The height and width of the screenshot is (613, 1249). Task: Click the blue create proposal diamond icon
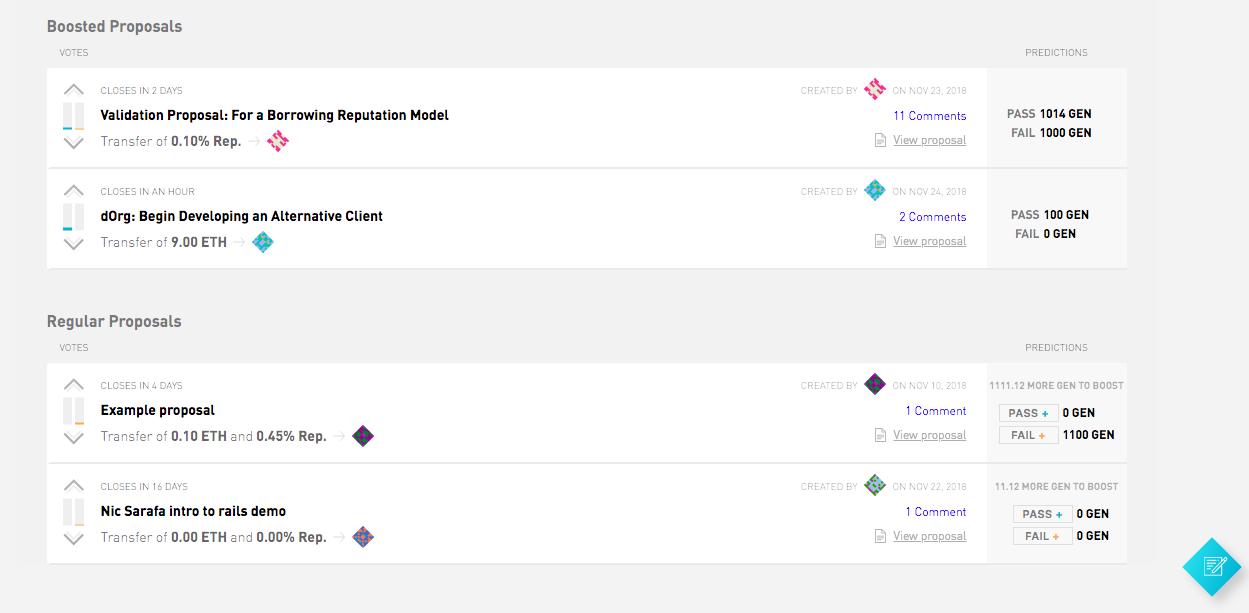click(1214, 566)
